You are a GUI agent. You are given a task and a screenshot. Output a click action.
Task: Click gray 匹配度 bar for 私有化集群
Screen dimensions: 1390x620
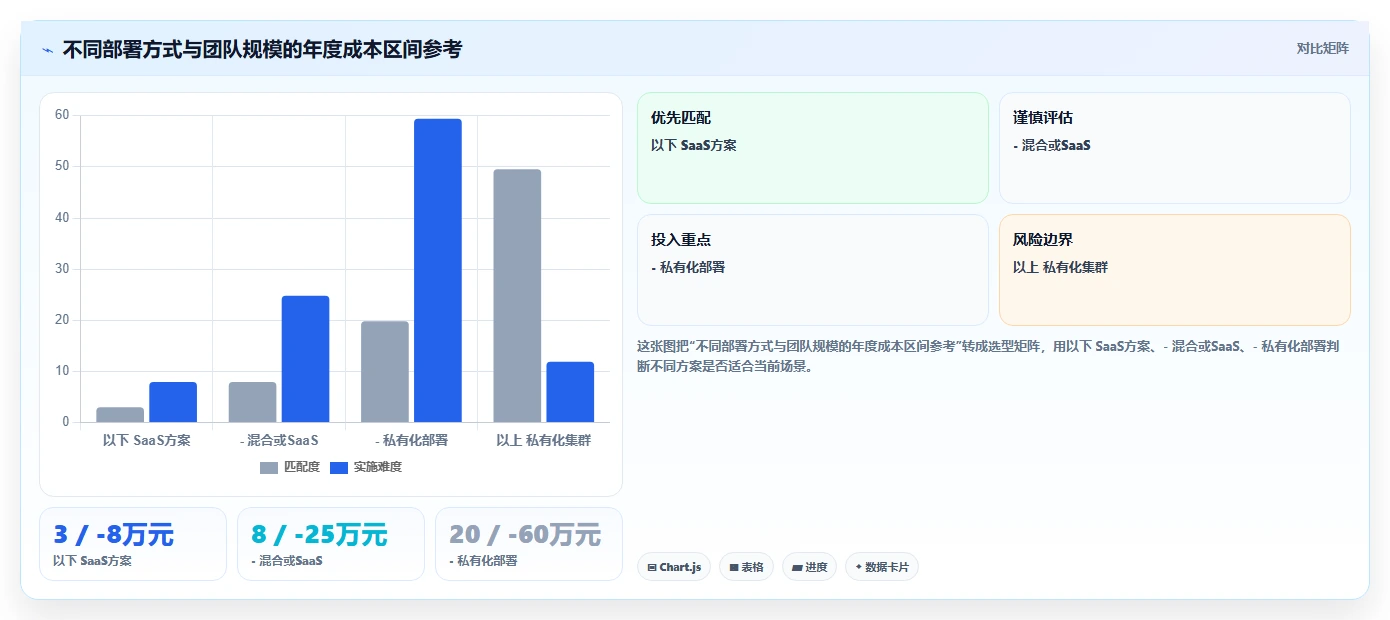[517, 295]
